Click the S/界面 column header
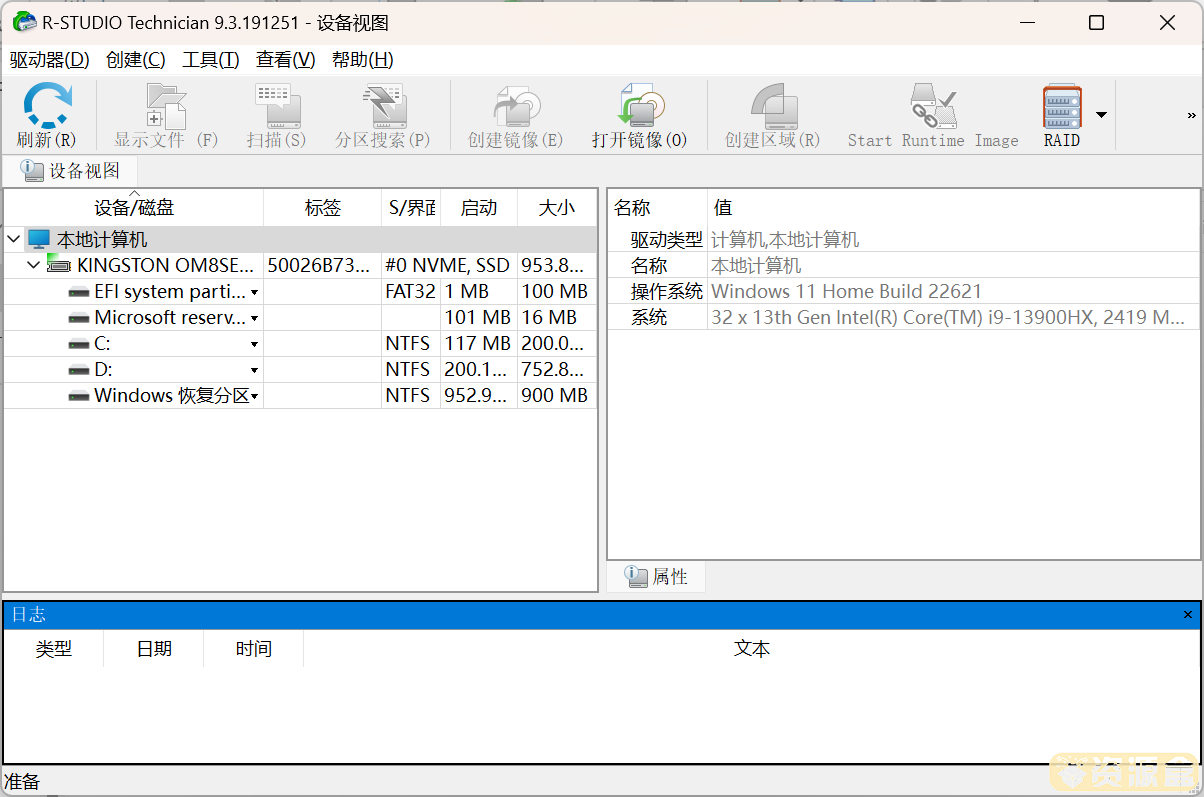1204x797 pixels. 411,208
